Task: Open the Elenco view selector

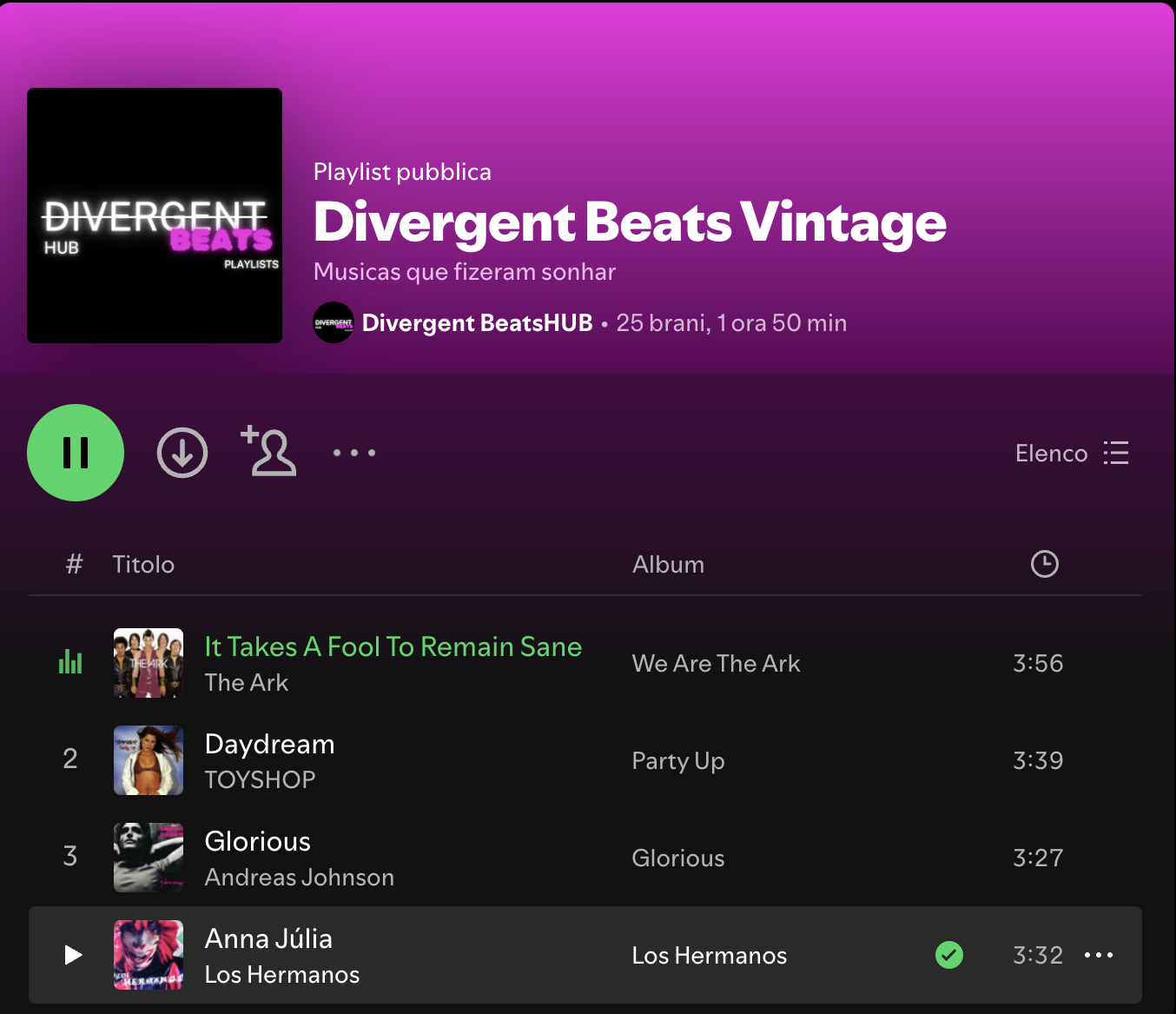Action: coord(1051,453)
